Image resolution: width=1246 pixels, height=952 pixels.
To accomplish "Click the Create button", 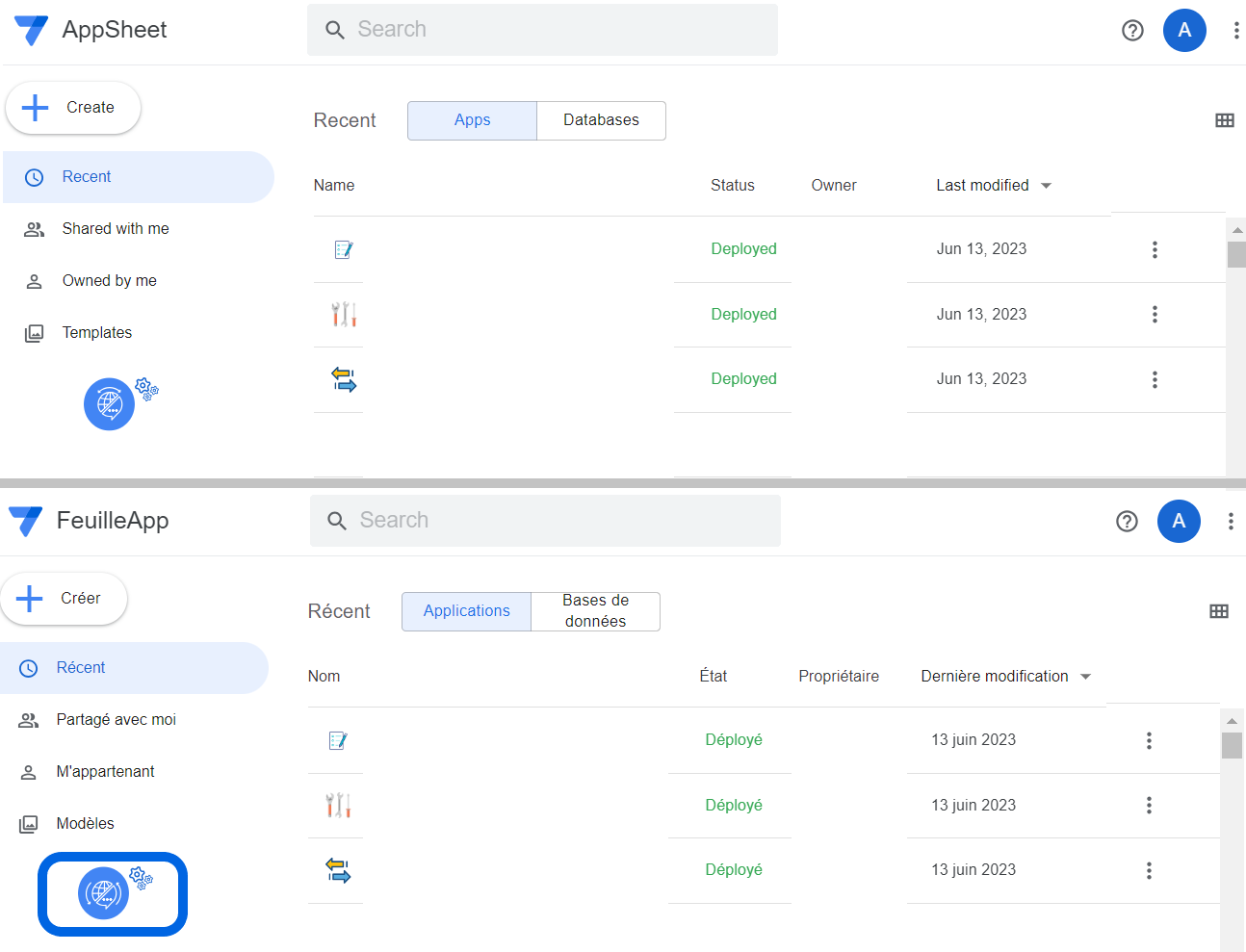I will pos(73,108).
